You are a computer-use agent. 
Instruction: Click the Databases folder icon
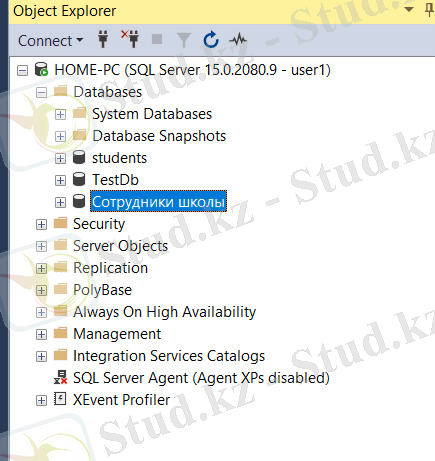click(x=60, y=91)
